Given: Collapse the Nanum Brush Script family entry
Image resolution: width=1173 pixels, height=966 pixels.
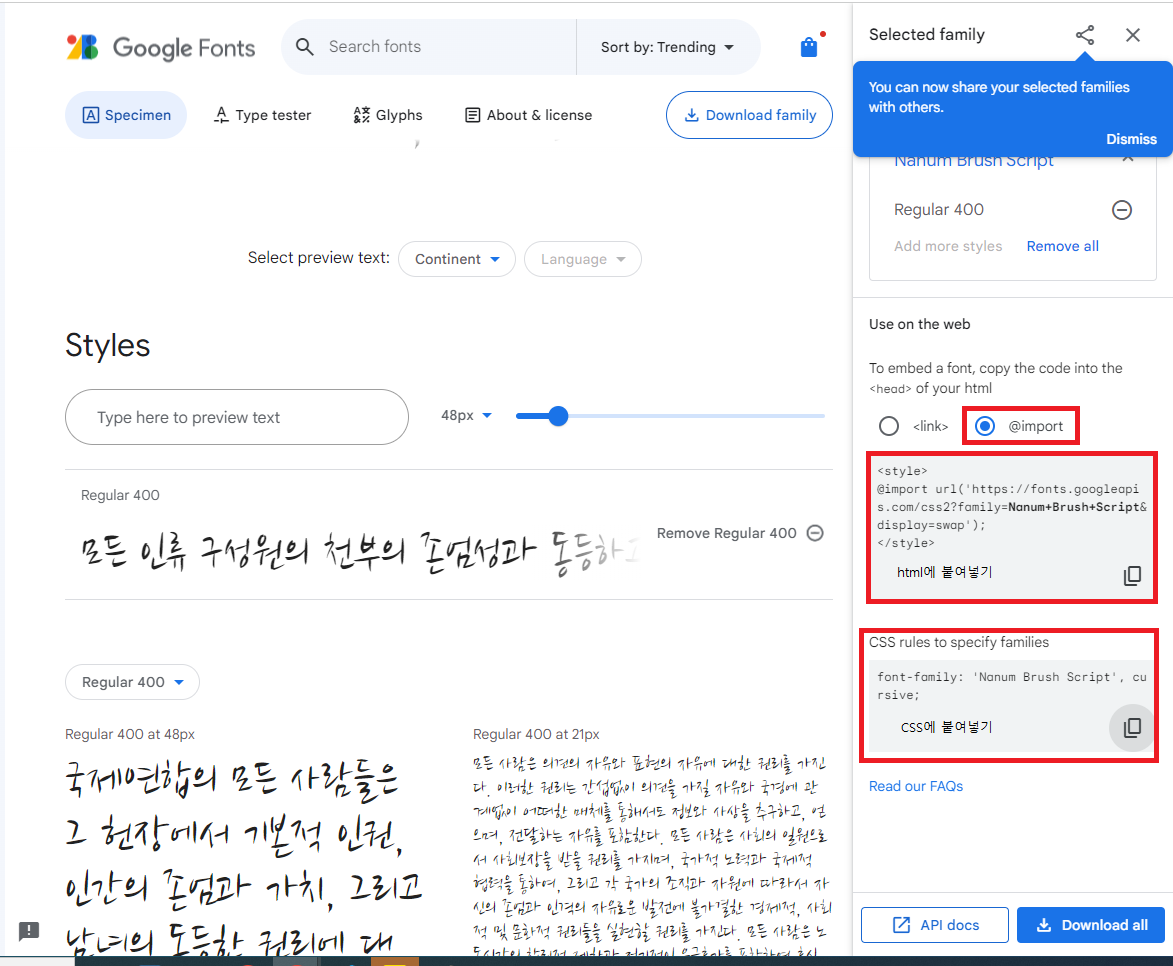Looking at the screenshot, I should [x=1128, y=159].
